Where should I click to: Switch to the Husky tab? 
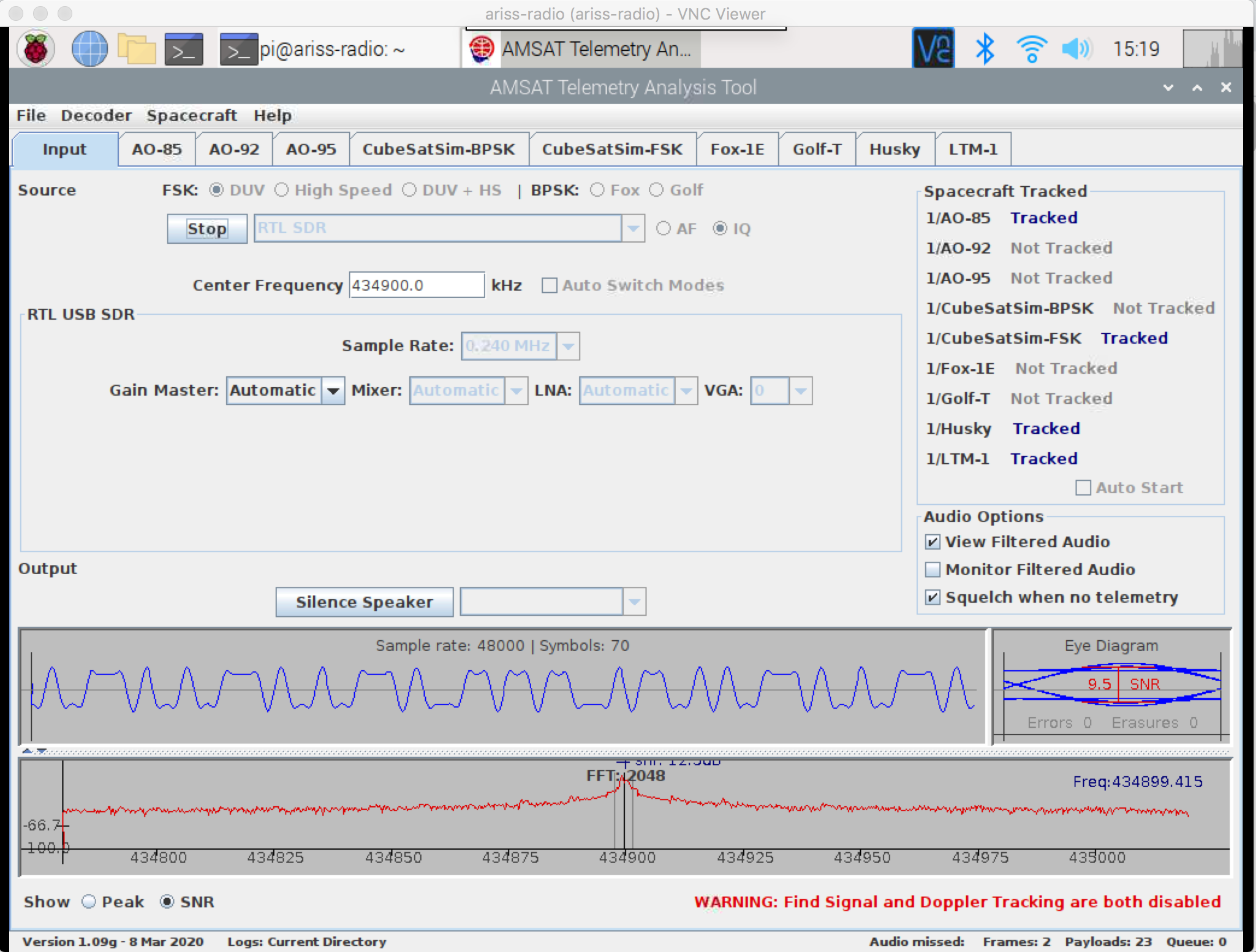(895, 149)
